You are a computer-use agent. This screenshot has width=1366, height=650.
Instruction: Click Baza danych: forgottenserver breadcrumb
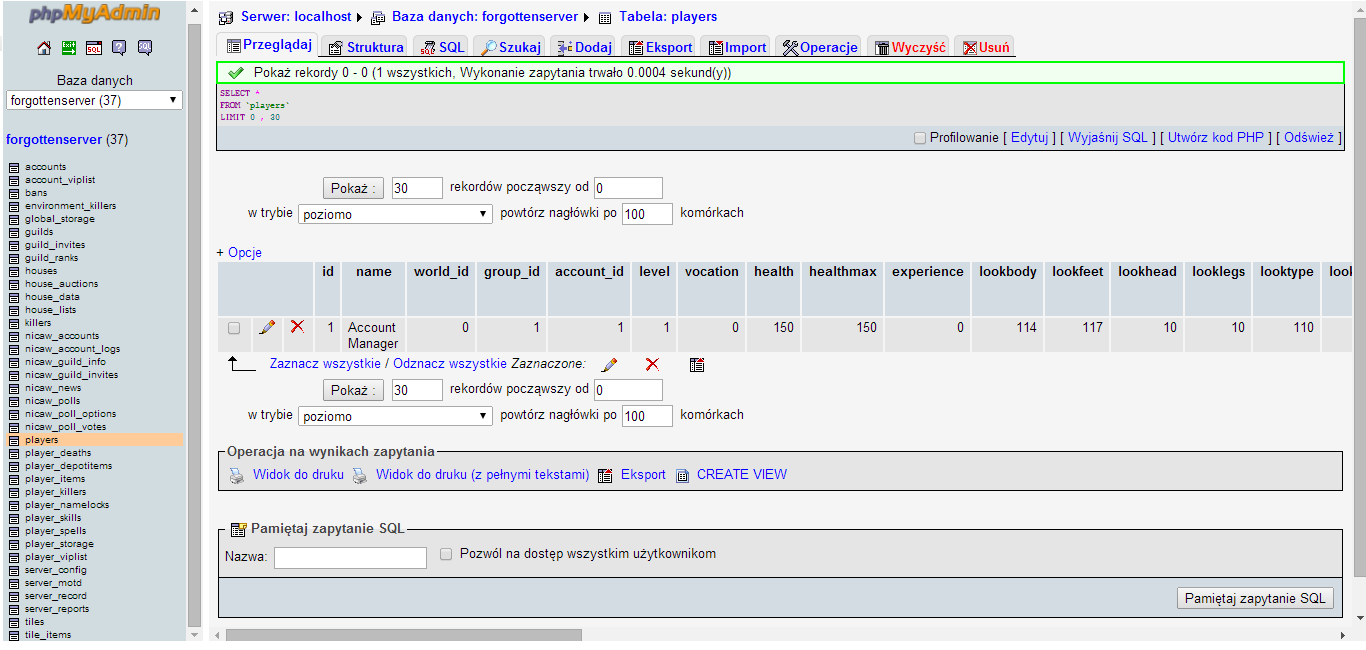[485, 17]
